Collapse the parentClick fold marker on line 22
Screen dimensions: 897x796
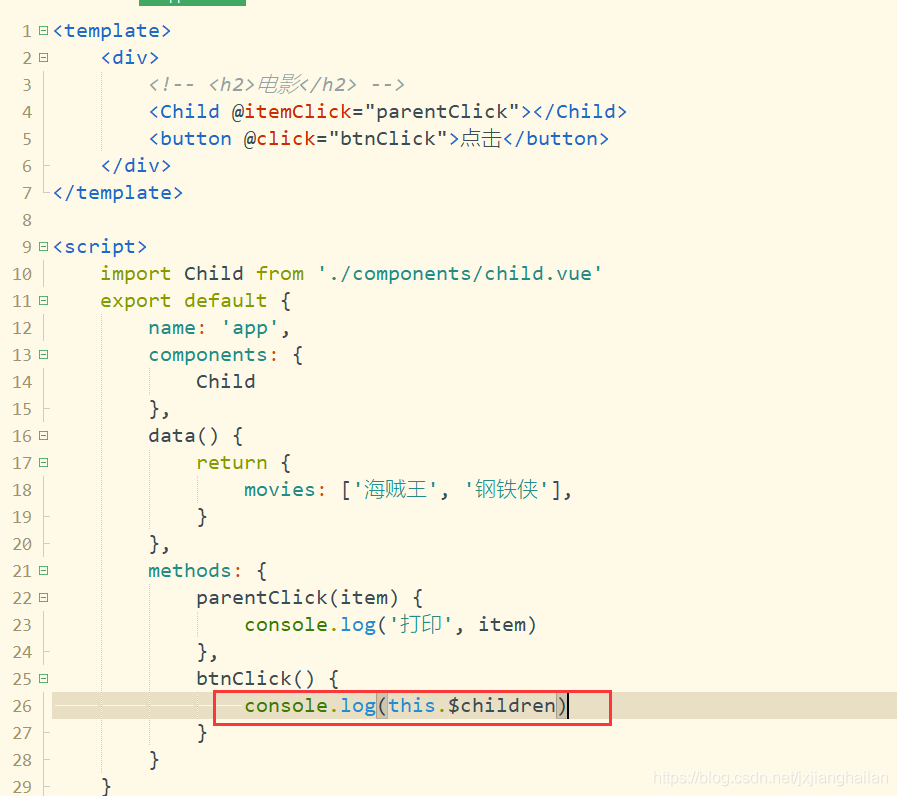click(43, 597)
